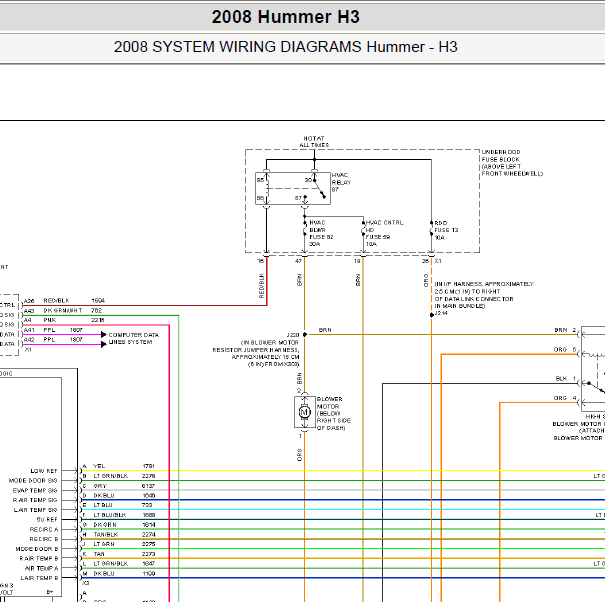Viewport: 605px width, 602px height.
Task: Click the "MODE DOOR SIG" signal label
Action: point(33,481)
